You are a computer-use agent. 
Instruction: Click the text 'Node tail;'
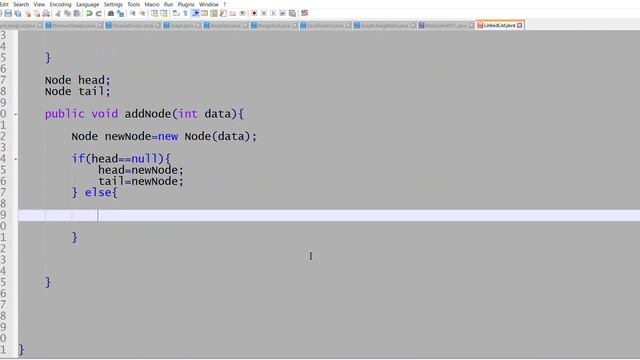tap(78, 91)
